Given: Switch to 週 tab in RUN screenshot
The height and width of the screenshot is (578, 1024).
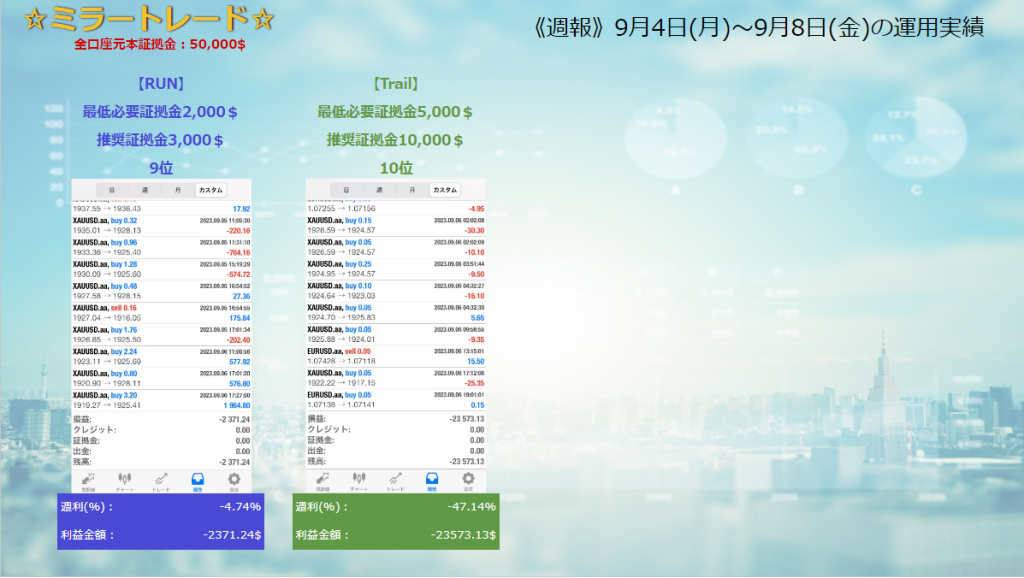Looking at the screenshot, I should click(145, 190).
